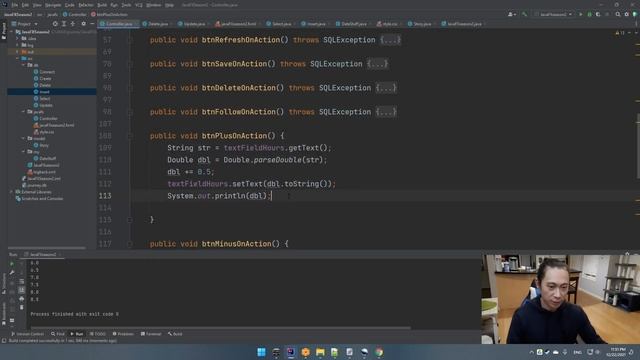
Task: Open Chrome from the taskbar
Action: [x=379, y=352]
